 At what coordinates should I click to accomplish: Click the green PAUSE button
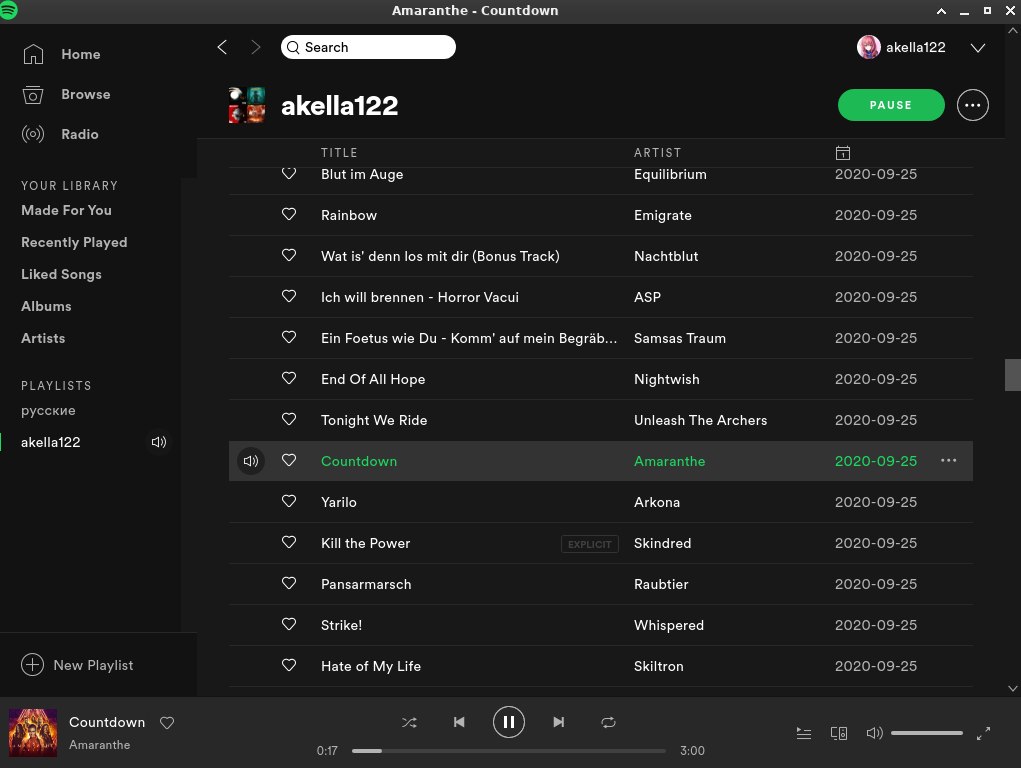click(x=891, y=105)
